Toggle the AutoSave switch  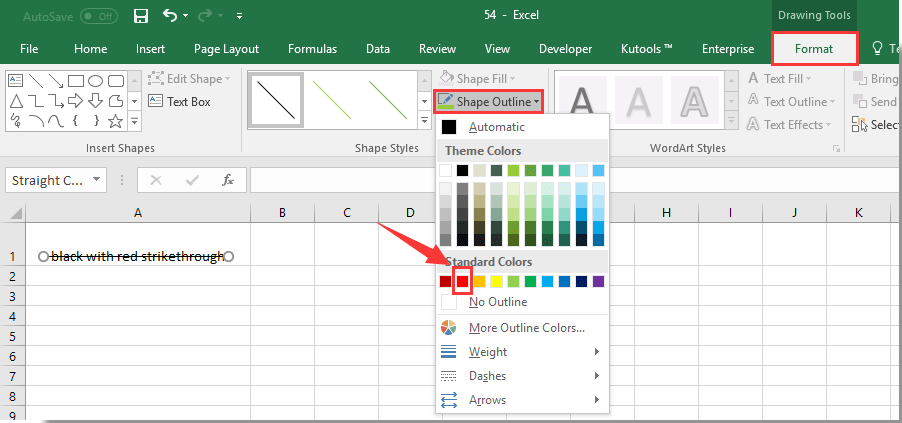pos(98,16)
